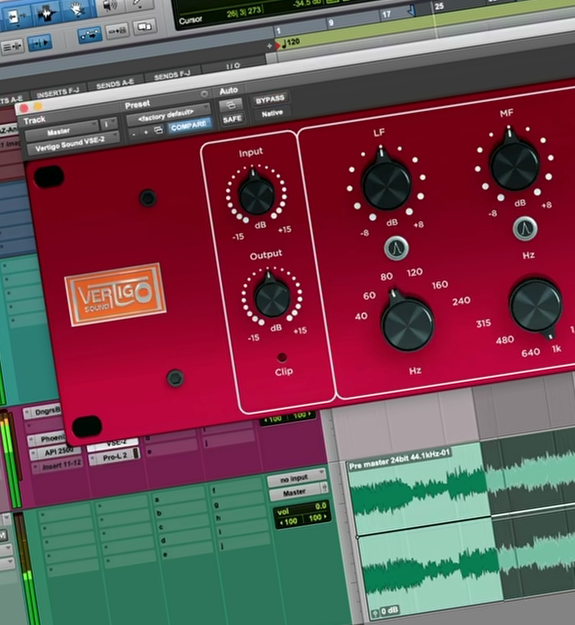Click the left pan 100 value on green track
The height and width of the screenshot is (625, 575).
click(x=288, y=521)
